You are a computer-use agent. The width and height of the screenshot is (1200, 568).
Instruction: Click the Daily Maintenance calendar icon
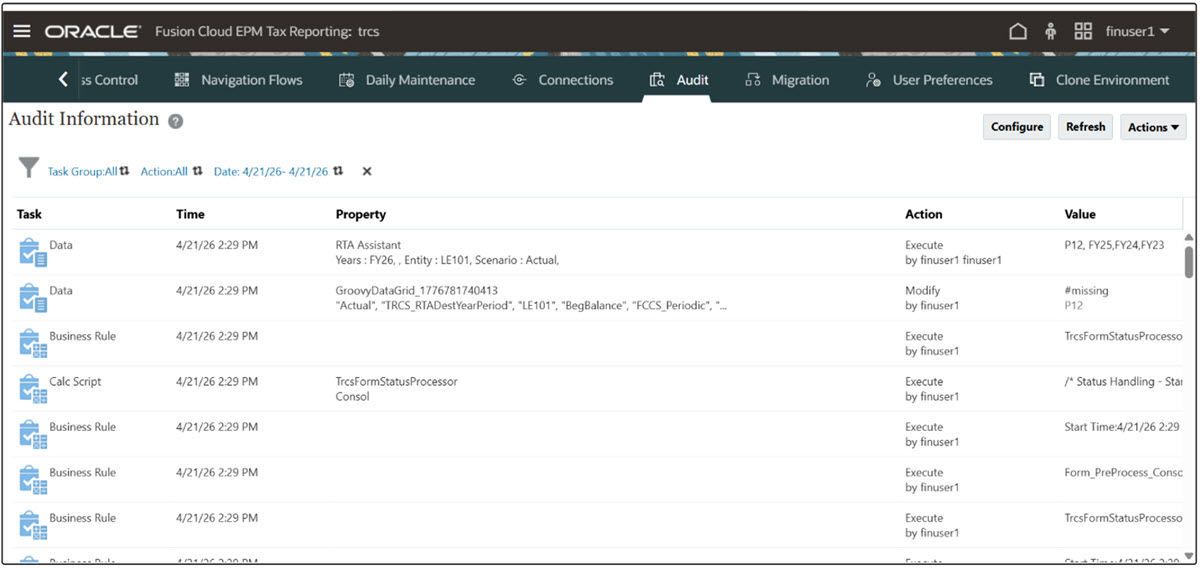(346, 80)
